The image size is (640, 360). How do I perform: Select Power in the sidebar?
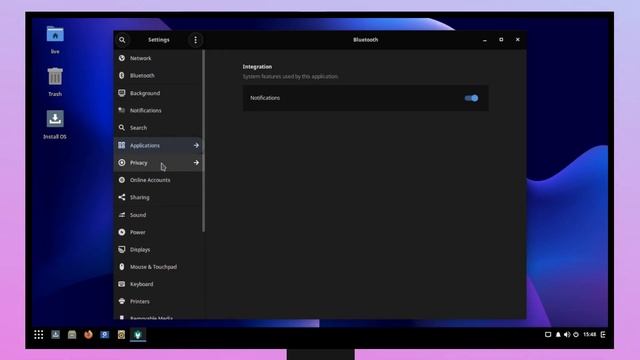158,232
